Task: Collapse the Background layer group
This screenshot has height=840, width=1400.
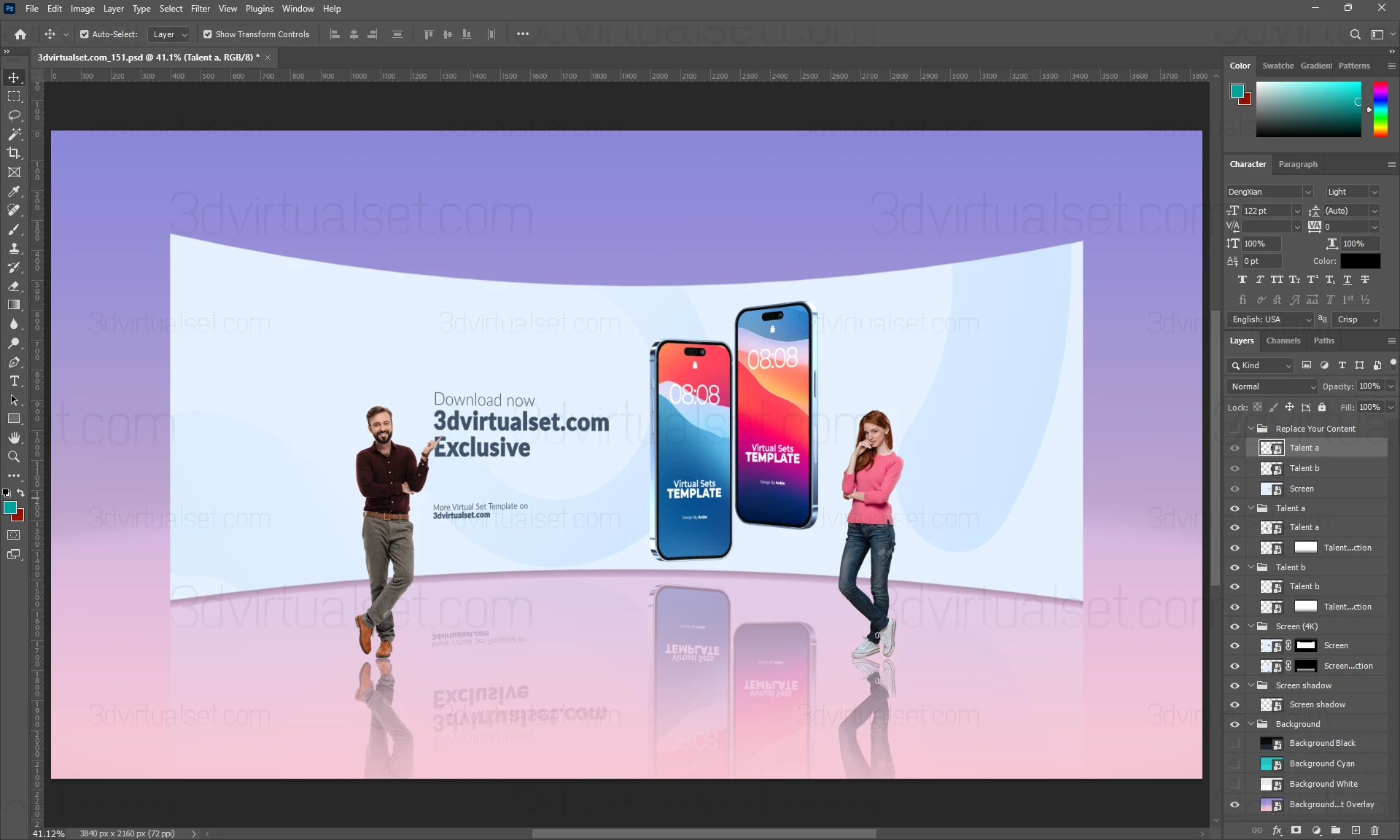Action: tap(1251, 724)
